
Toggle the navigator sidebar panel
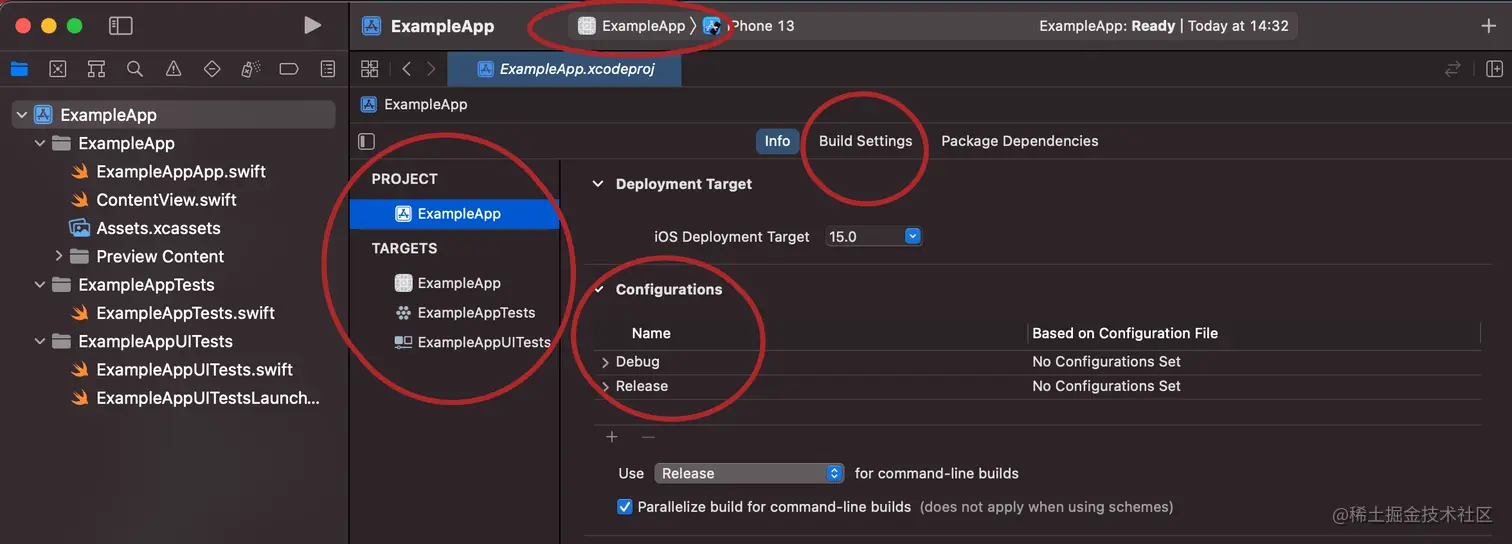[x=120, y=25]
